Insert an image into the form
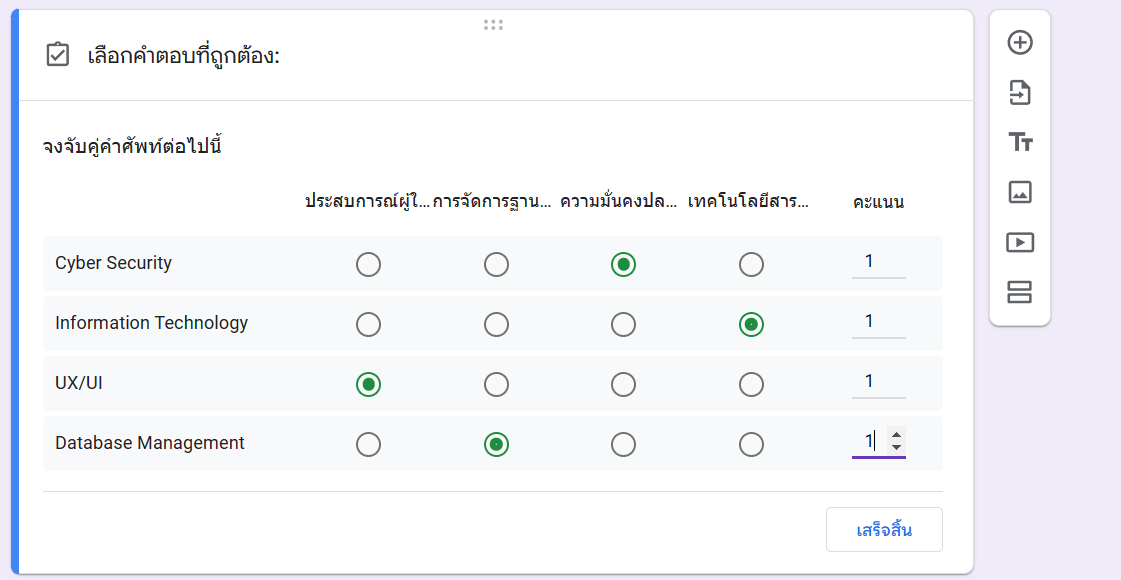 coord(1021,192)
